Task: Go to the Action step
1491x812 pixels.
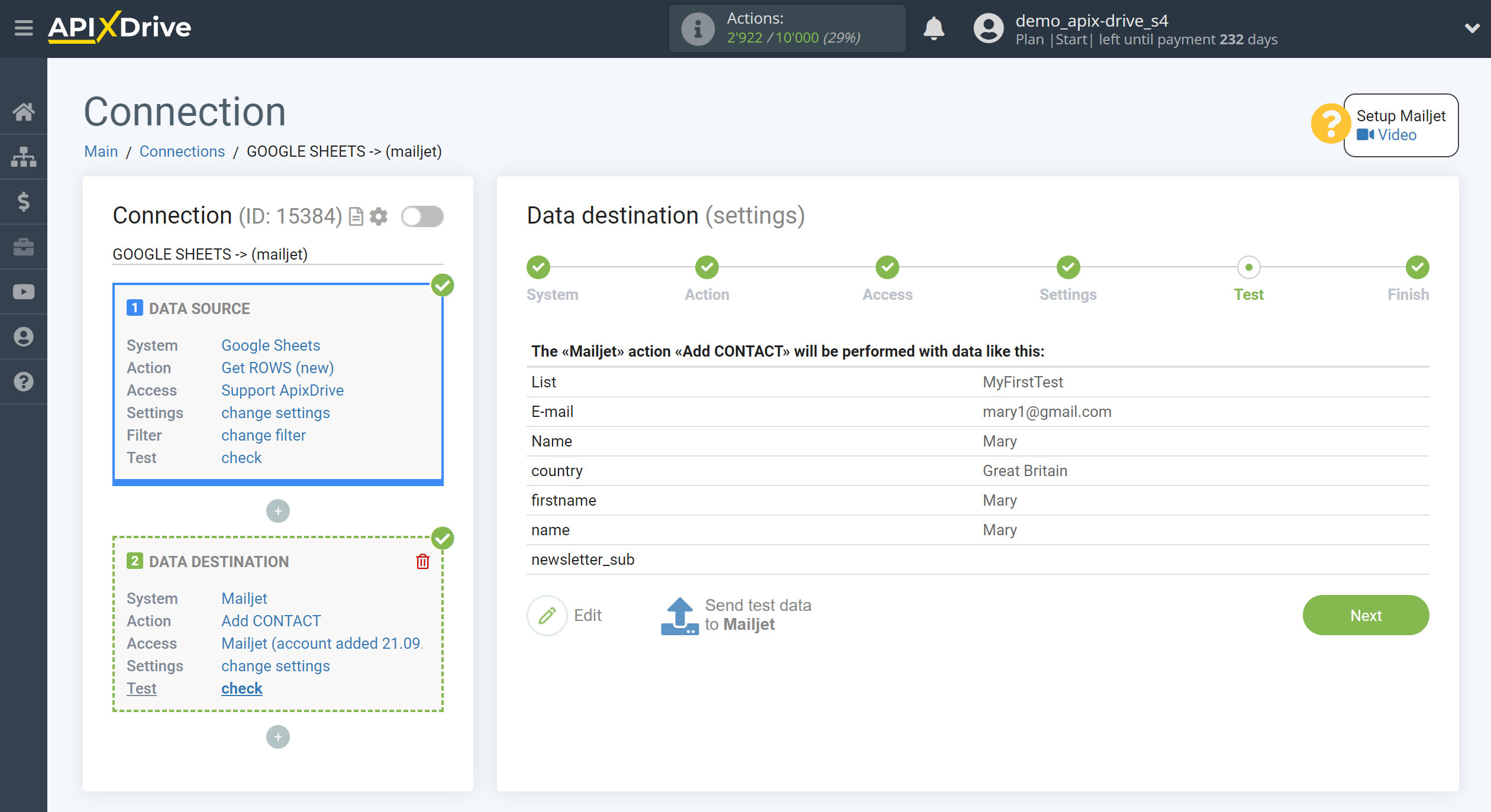Action: pyautogui.click(x=707, y=267)
